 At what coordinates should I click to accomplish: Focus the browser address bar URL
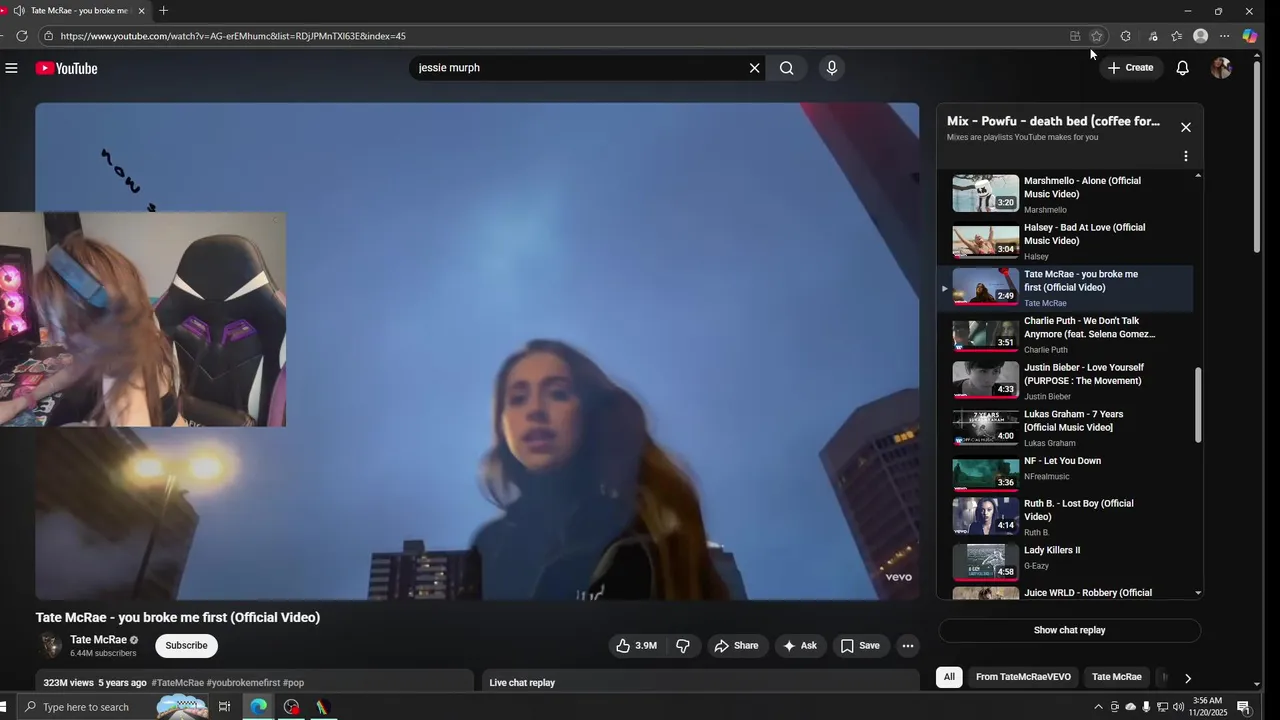[232, 36]
